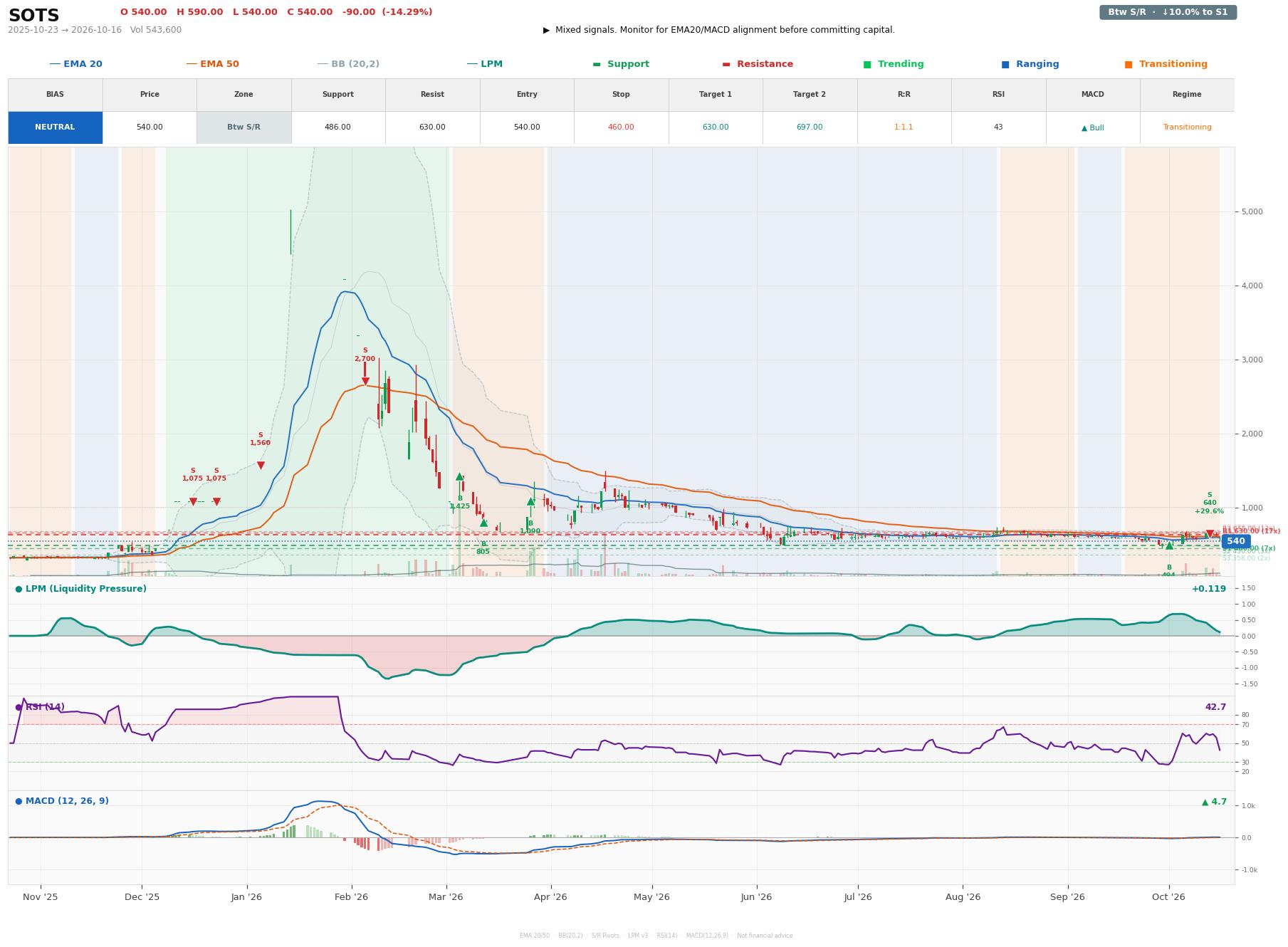Image resolution: width=1288 pixels, height=947 pixels.
Task: Select the -90.00 (-14.29%) change text
Action: point(387,12)
